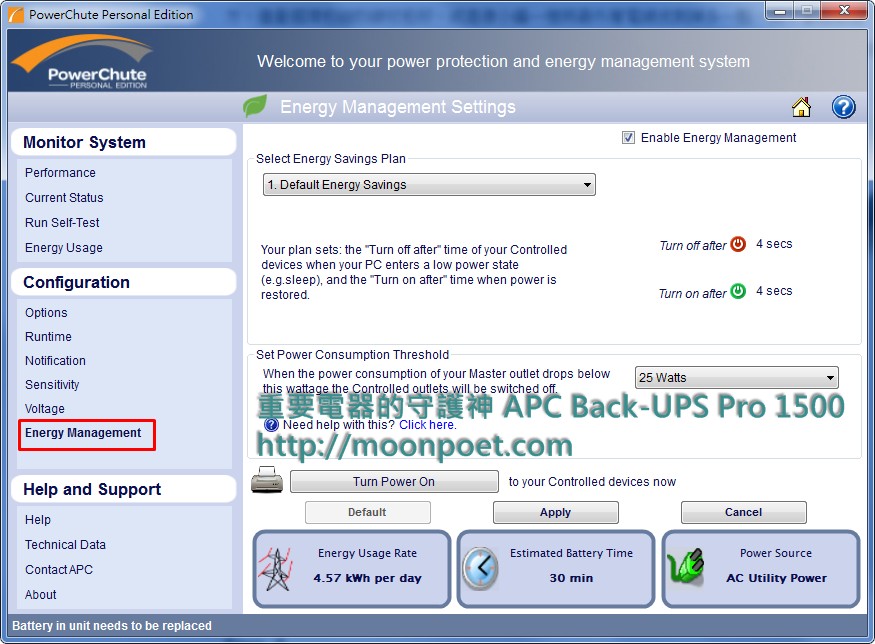Expand the Default Energy Savings plan dropdown
This screenshot has height=644, width=875.
(x=429, y=185)
